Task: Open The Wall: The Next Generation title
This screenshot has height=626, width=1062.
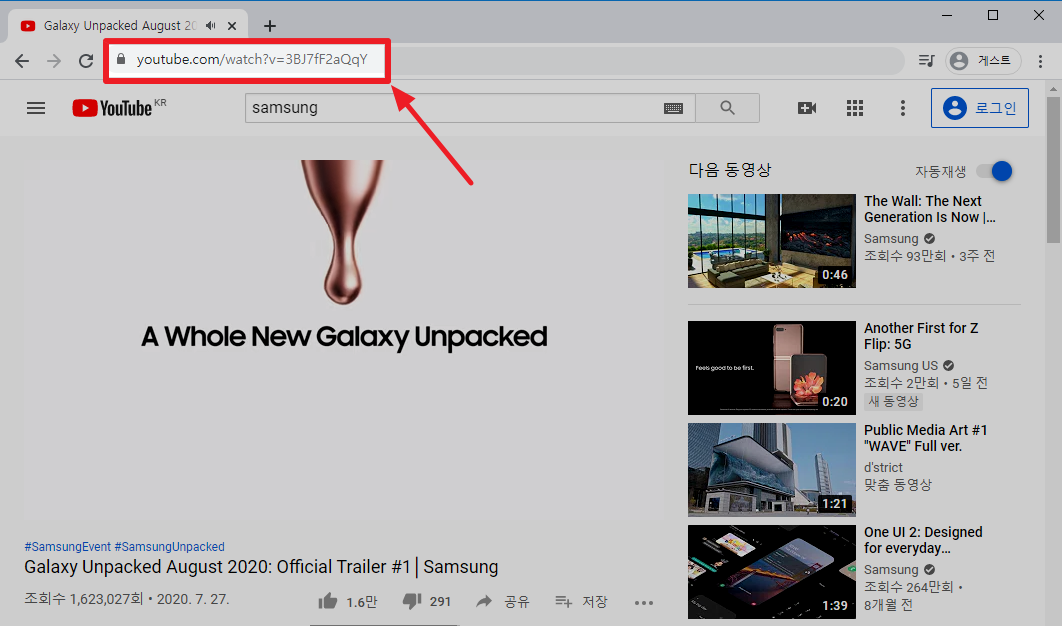Action: tap(929, 209)
